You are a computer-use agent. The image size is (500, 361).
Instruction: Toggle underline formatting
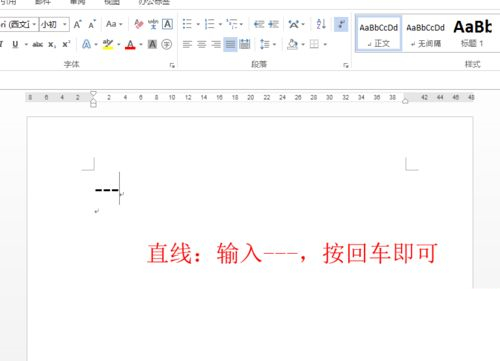pyautogui.click(x=15, y=44)
